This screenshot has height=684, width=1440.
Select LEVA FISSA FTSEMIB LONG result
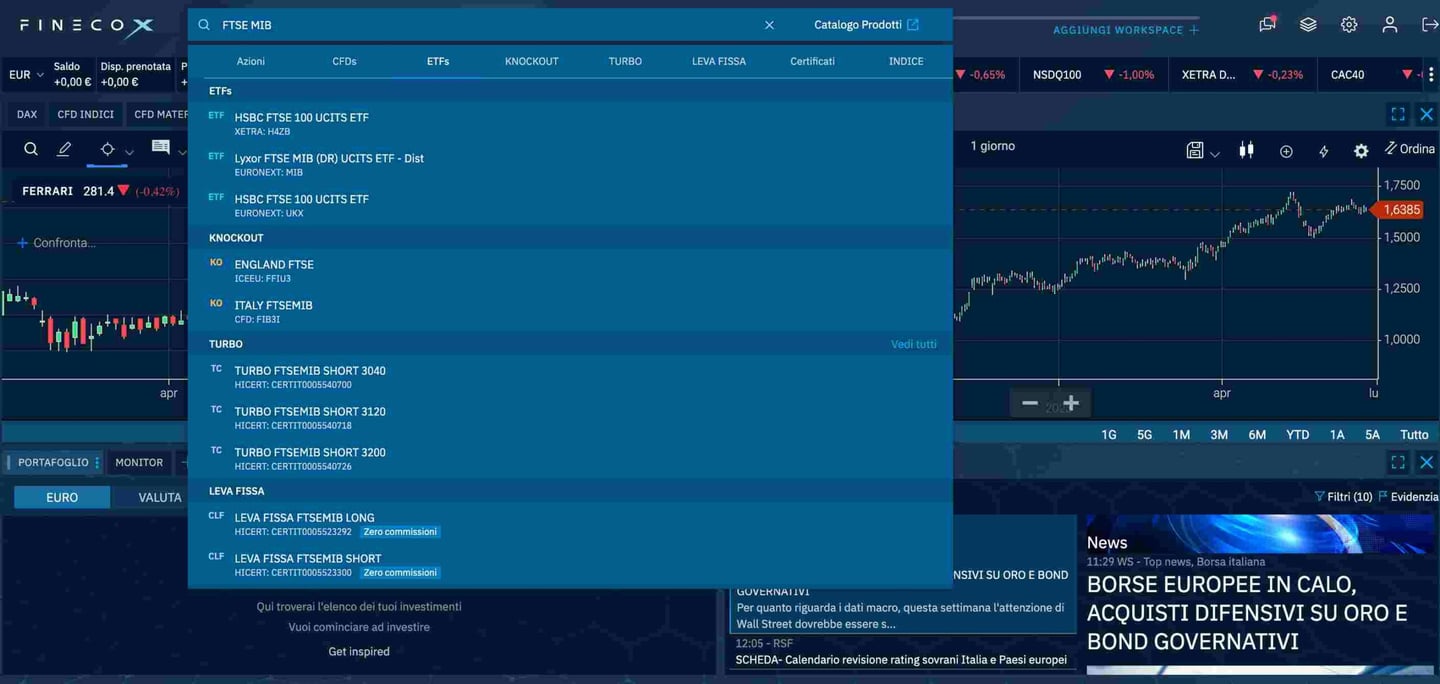tap(303, 517)
